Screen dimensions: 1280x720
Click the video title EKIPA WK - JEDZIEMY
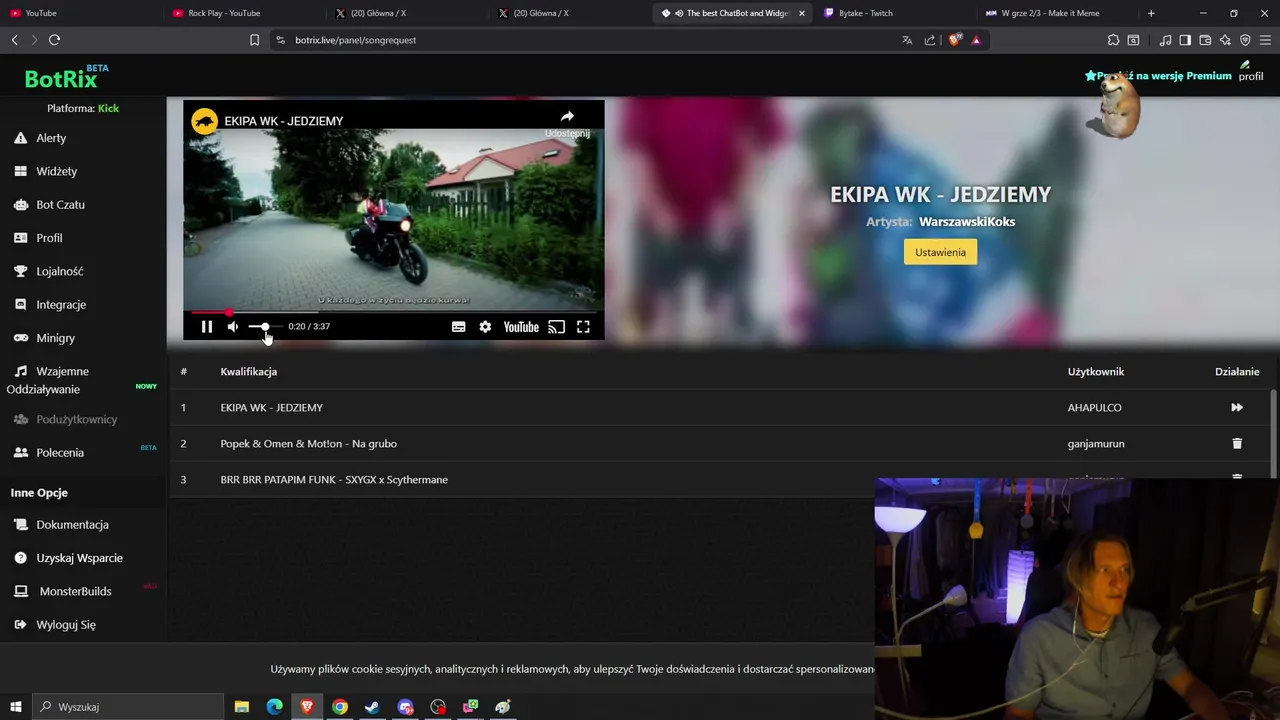pos(284,121)
